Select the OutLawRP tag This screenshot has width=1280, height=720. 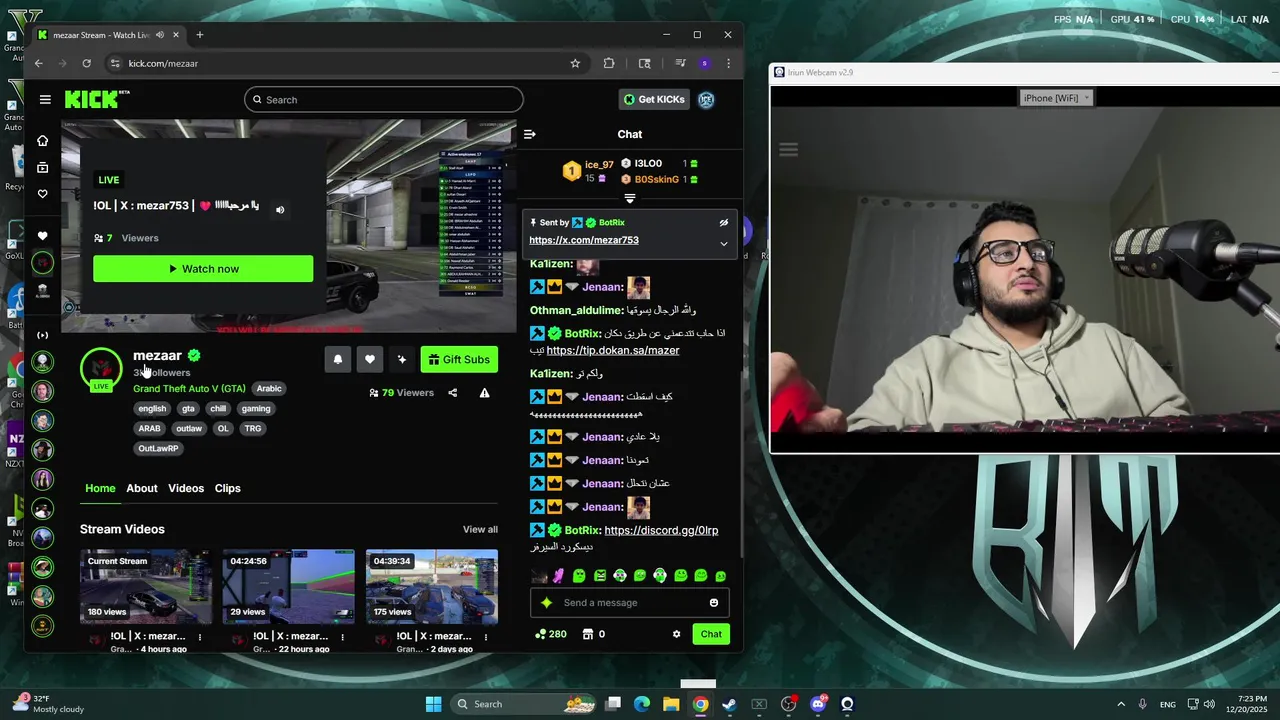coord(158,448)
